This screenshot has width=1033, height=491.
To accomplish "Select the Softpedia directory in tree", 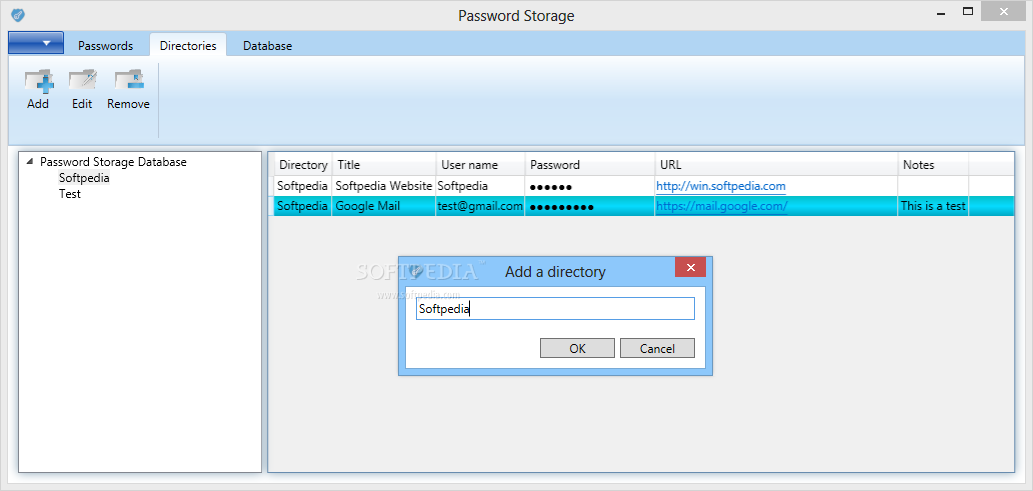I will (x=84, y=178).
